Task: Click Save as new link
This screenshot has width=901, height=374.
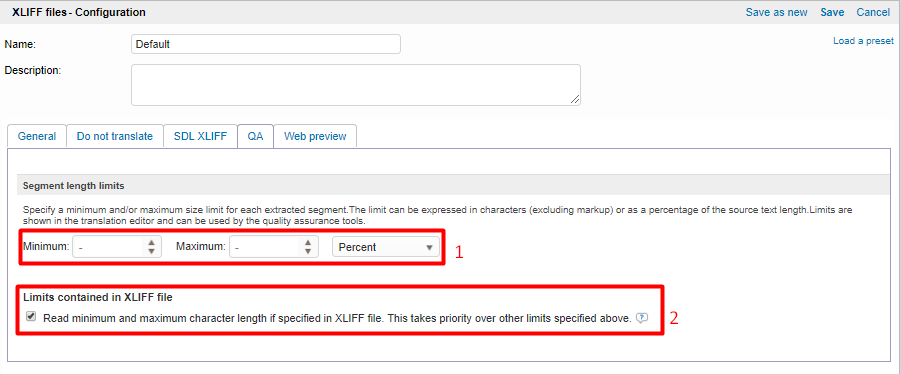Action: (776, 12)
